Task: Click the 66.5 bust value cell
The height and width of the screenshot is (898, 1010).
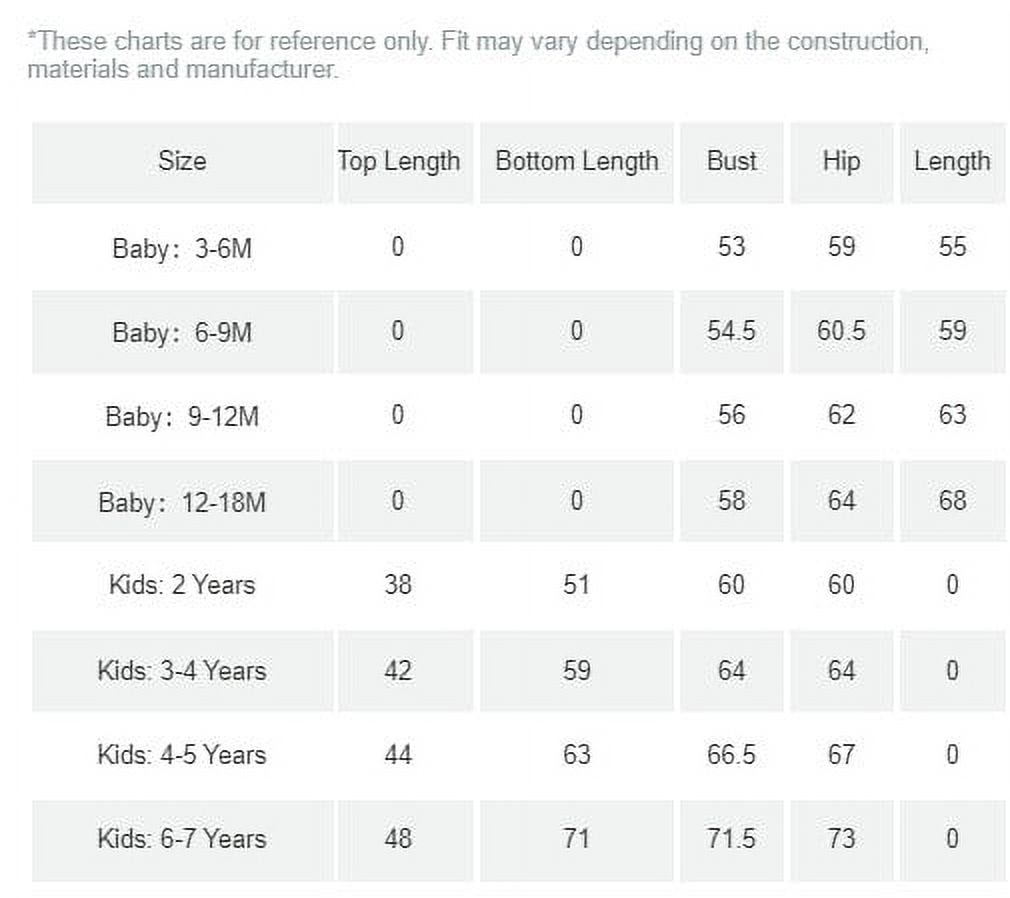Action: (732, 754)
